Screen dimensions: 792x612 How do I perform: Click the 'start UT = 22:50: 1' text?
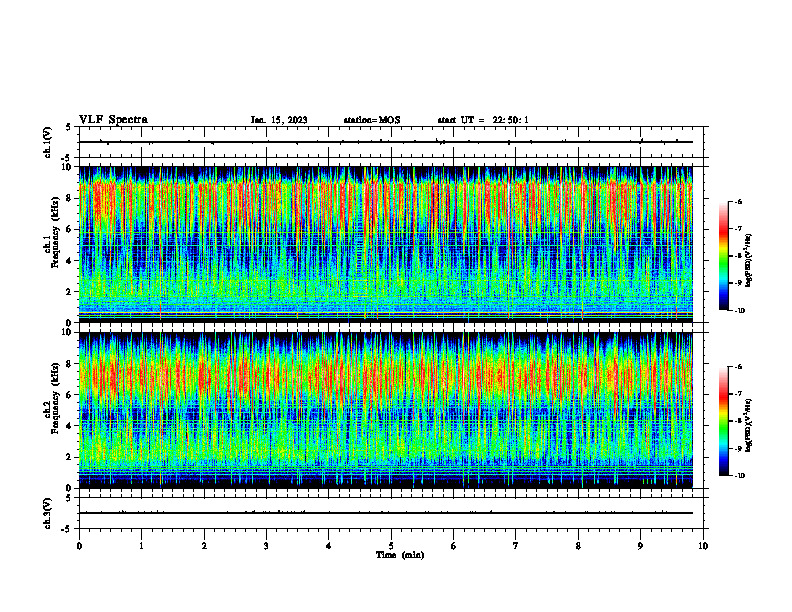483,120
